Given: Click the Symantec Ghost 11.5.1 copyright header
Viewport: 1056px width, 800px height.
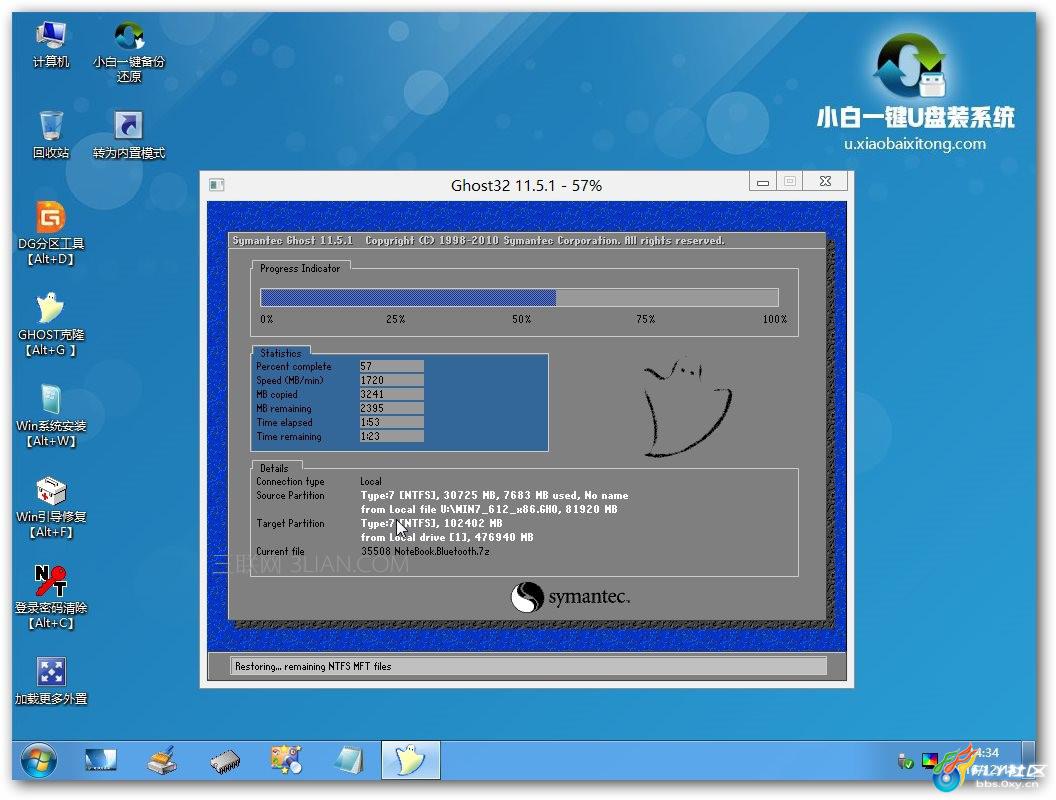Looking at the screenshot, I should tap(478, 240).
